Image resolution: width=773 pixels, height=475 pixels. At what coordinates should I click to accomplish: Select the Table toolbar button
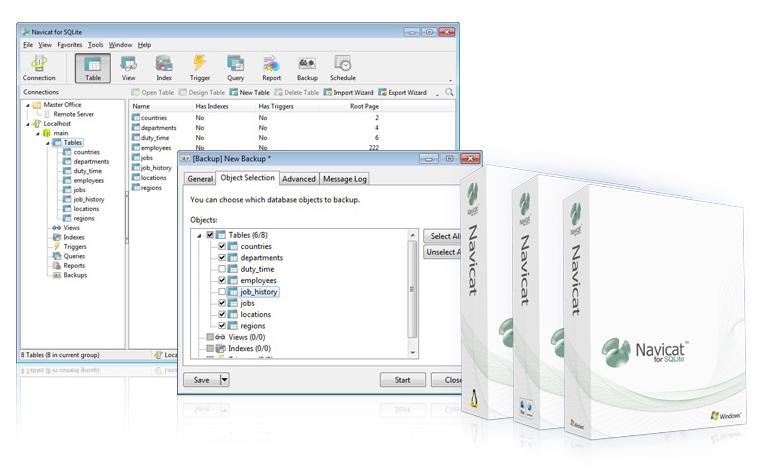coord(93,68)
